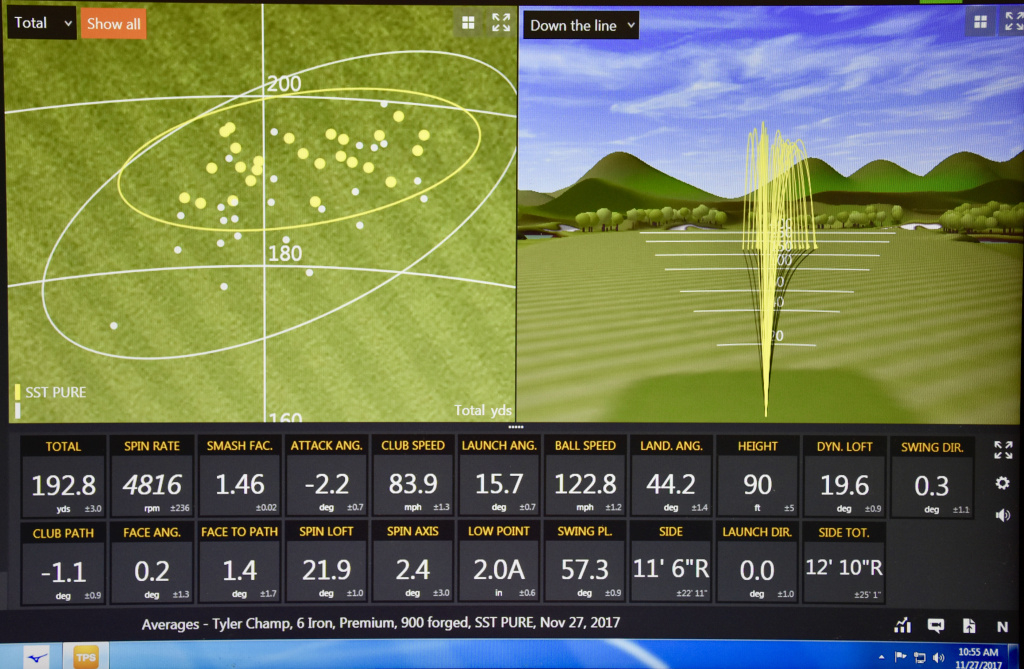Select the TPS app in the taskbar
This screenshot has width=1024, height=669.
pos(85,657)
